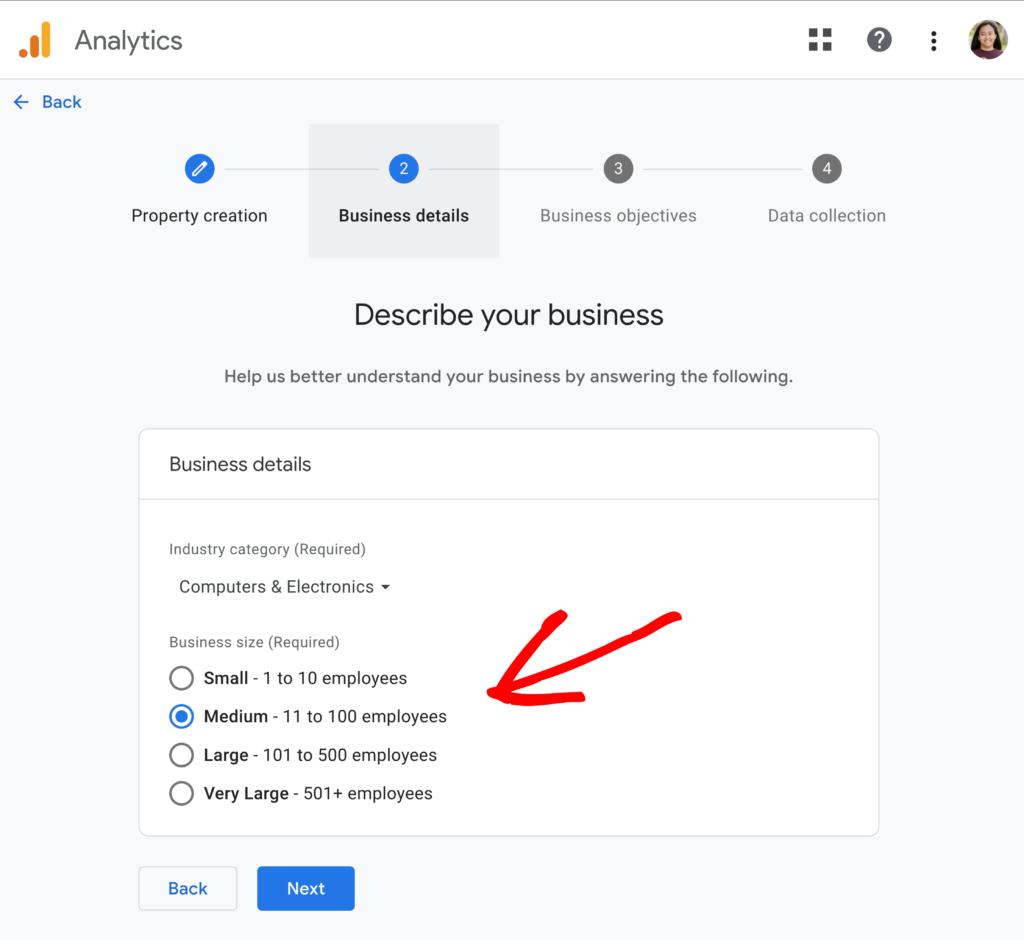1024x940 pixels.
Task: Open the three-dot overflow menu icon
Action: [x=933, y=40]
